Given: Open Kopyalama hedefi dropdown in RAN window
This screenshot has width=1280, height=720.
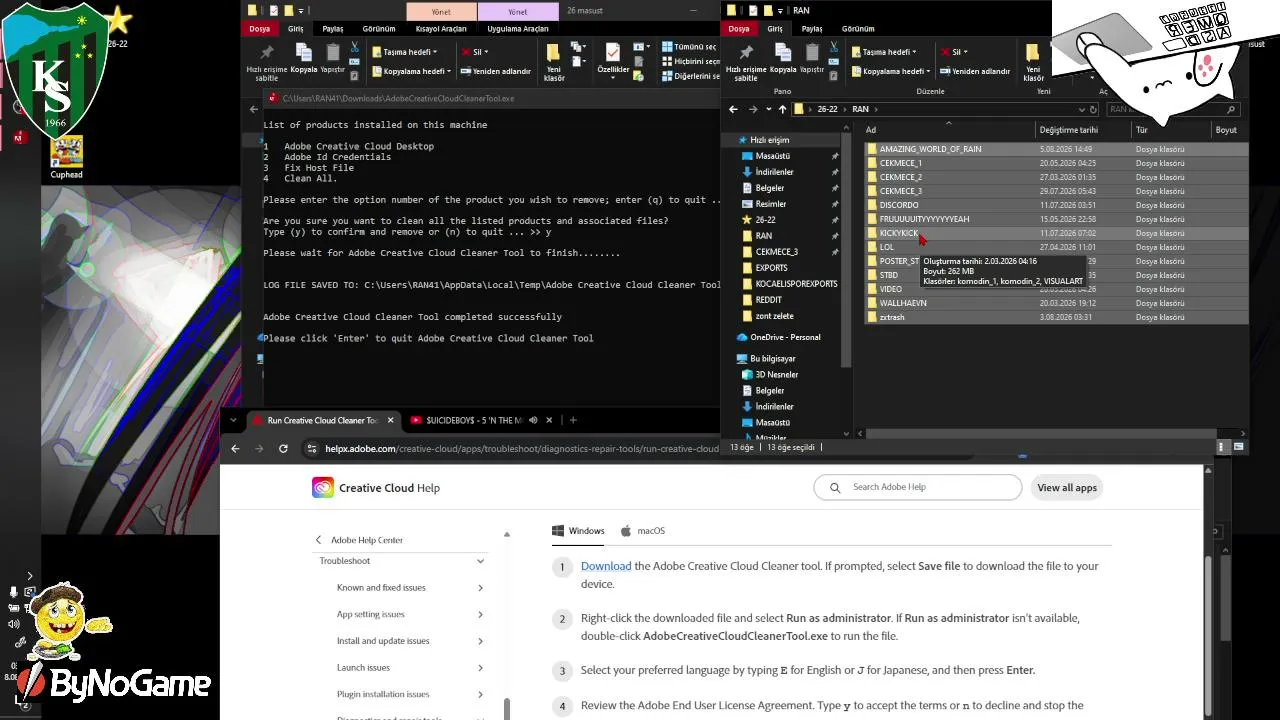Looking at the screenshot, I should pos(889,71).
